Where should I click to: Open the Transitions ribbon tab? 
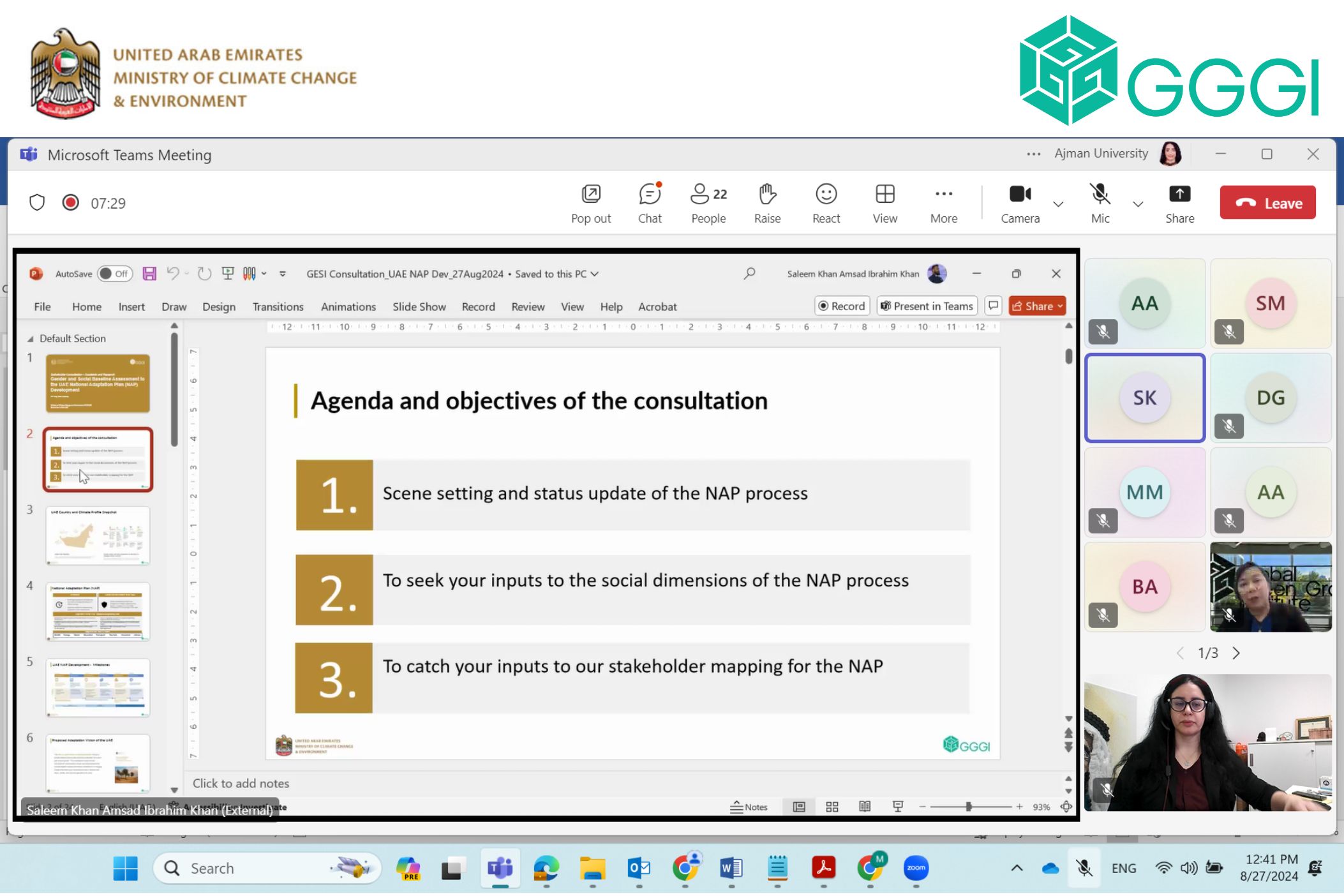pyautogui.click(x=278, y=307)
